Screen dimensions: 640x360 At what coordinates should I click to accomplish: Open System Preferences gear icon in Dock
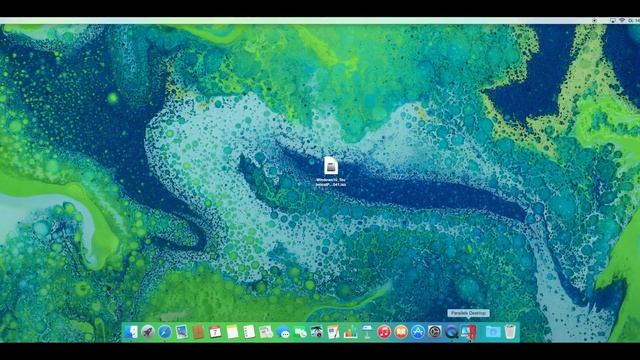pyautogui.click(x=435, y=332)
